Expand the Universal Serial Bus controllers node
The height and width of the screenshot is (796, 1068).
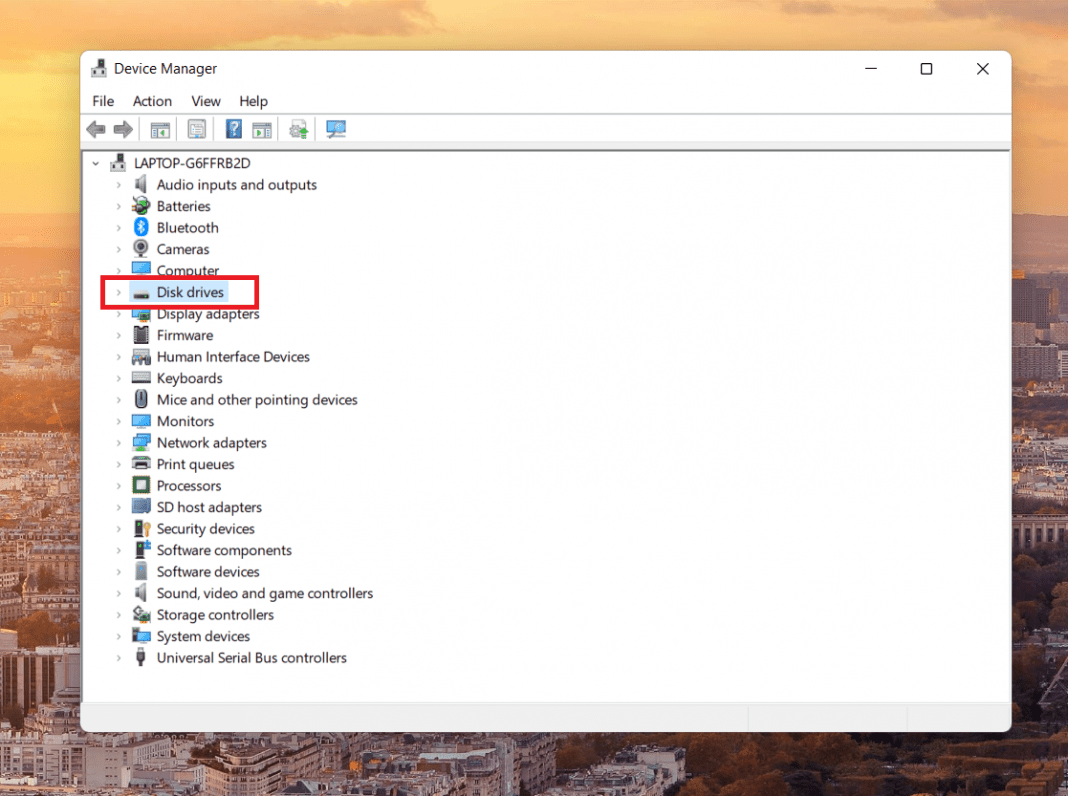pyautogui.click(x=119, y=657)
